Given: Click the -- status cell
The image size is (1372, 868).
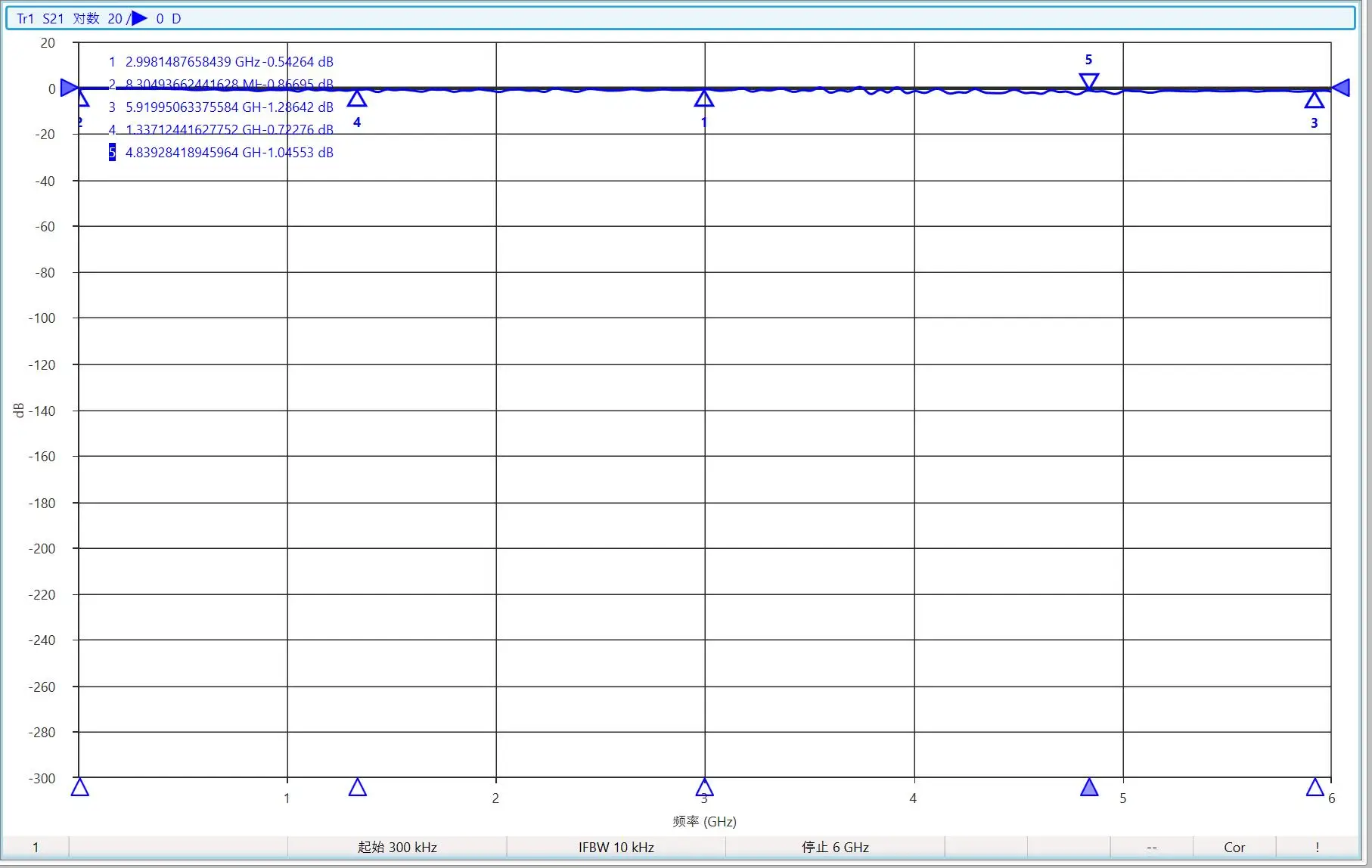Looking at the screenshot, I should pyautogui.click(x=1151, y=847).
